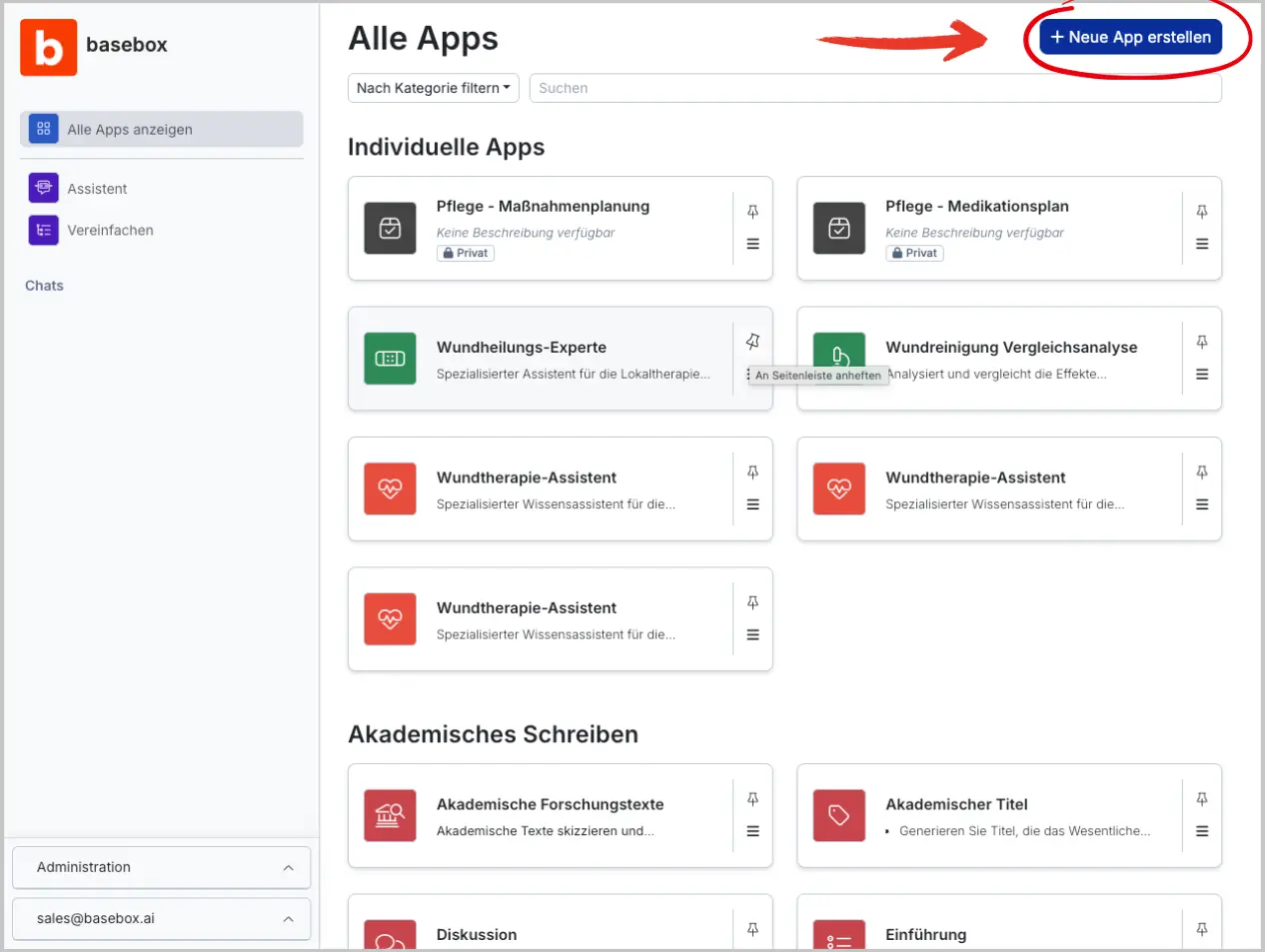Open menu for Akademische Forschungstexte card
The height and width of the screenshot is (952, 1265).
tap(752, 831)
